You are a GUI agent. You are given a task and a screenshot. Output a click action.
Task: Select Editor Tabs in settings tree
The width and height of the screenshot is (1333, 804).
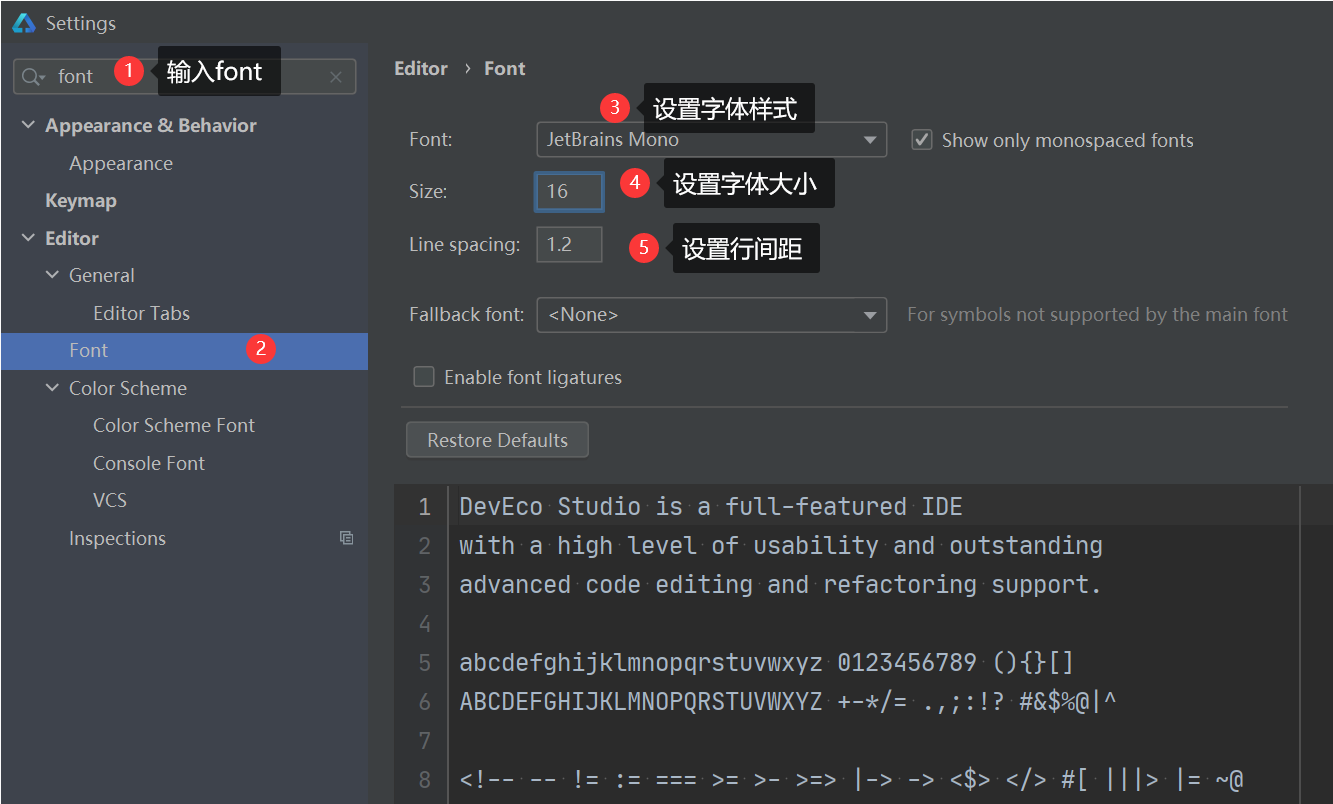click(x=141, y=313)
